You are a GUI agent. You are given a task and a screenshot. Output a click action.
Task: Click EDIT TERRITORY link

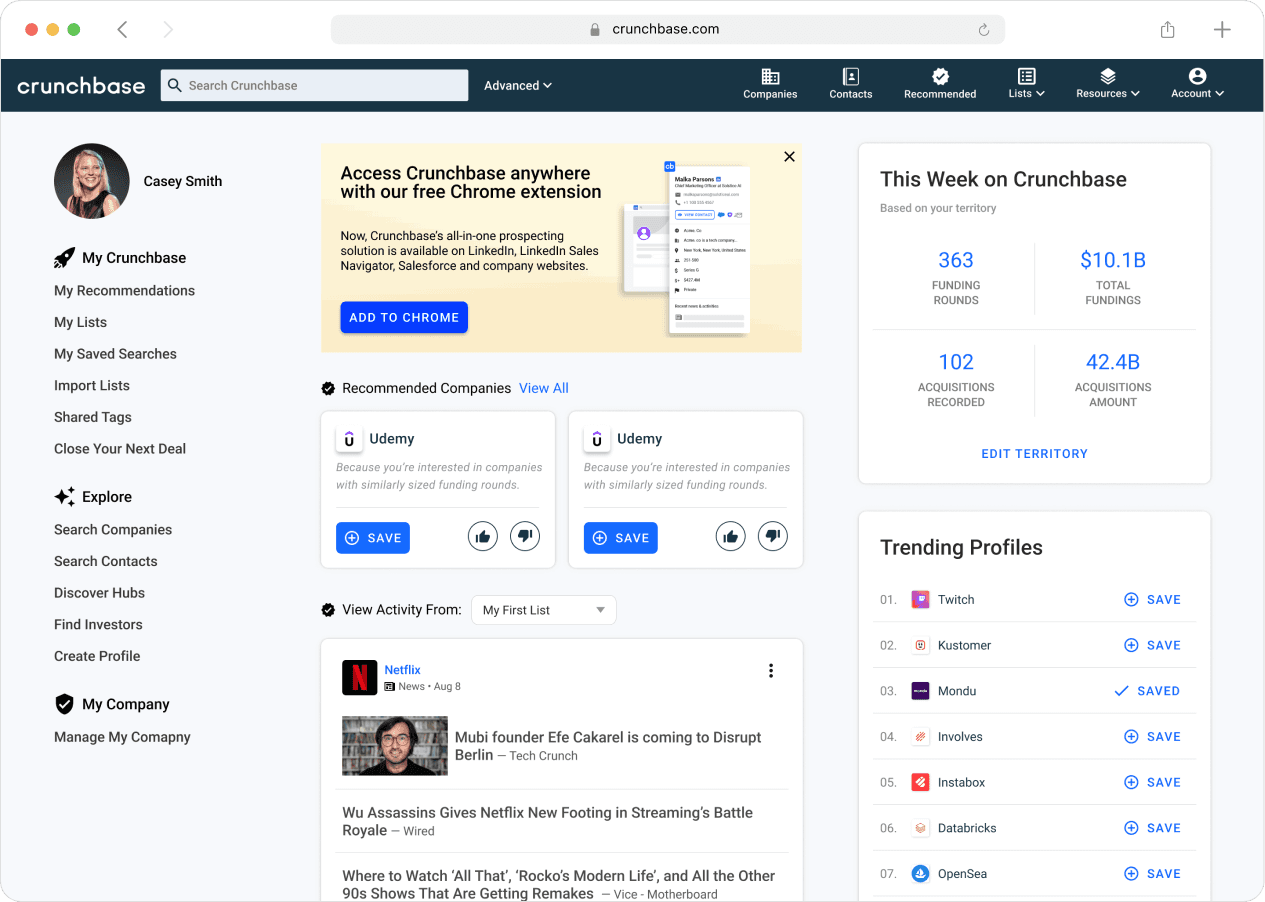click(1034, 454)
